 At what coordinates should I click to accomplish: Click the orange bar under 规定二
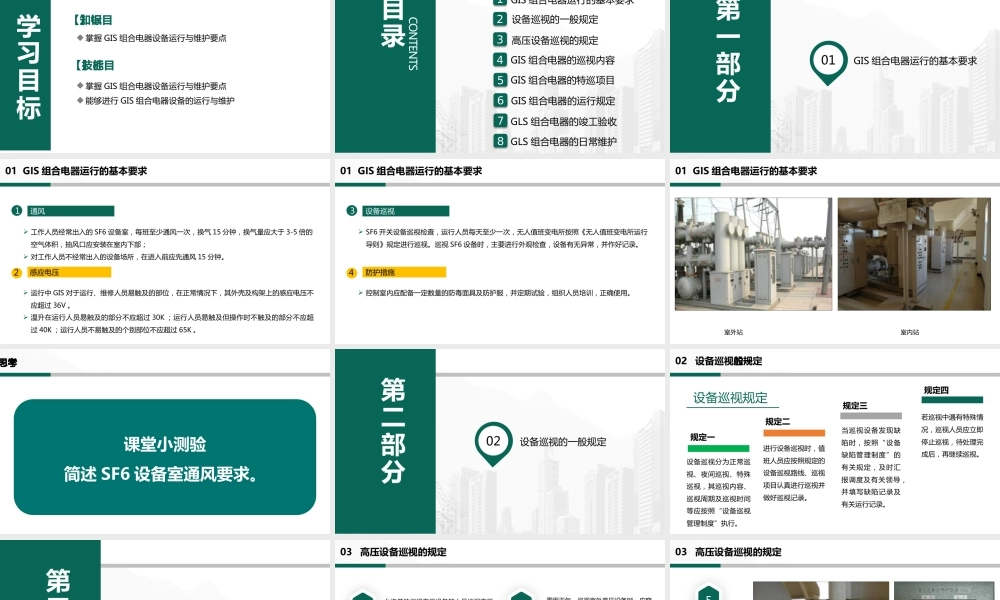tap(794, 433)
